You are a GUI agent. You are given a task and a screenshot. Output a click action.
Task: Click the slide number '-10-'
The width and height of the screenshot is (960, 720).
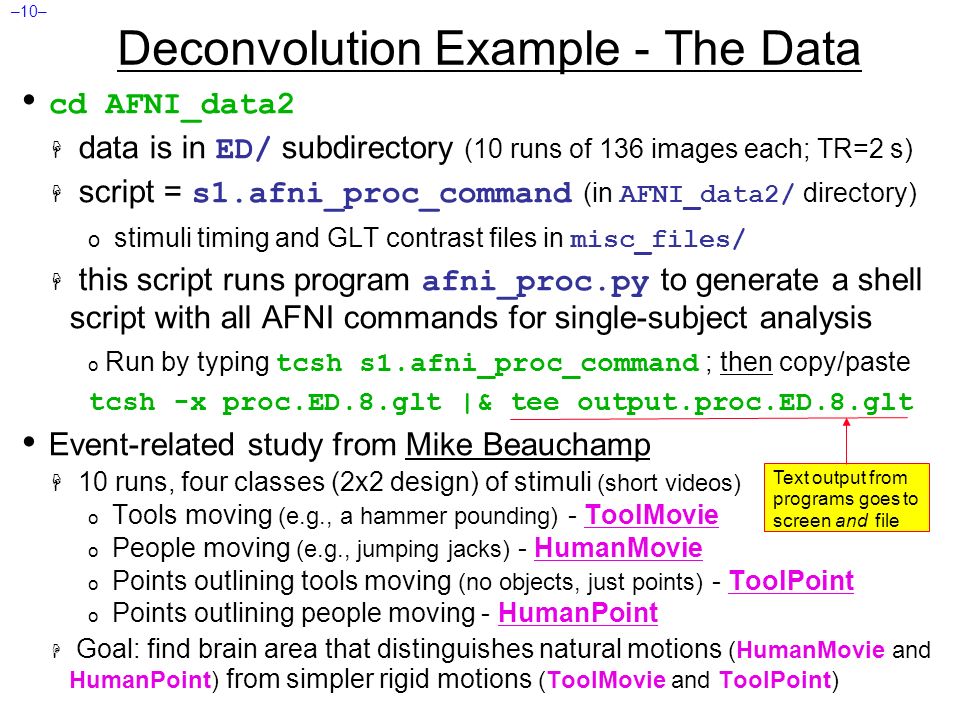point(29,11)
